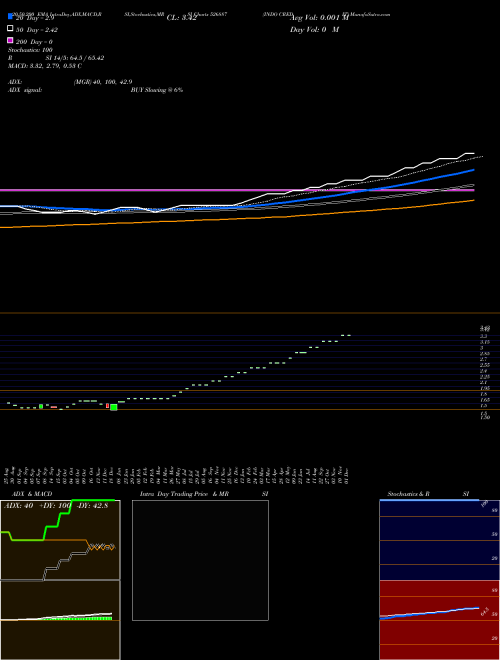500x660 pixels.
Task: Click the navy Stochastics section of the panel
Action: tap(439, 540)
